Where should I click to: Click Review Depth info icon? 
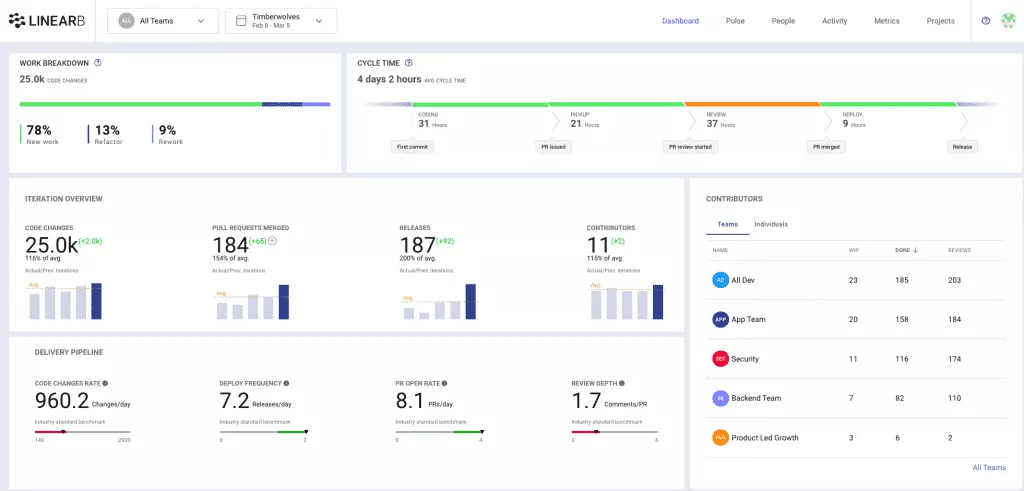click(622, 383)
